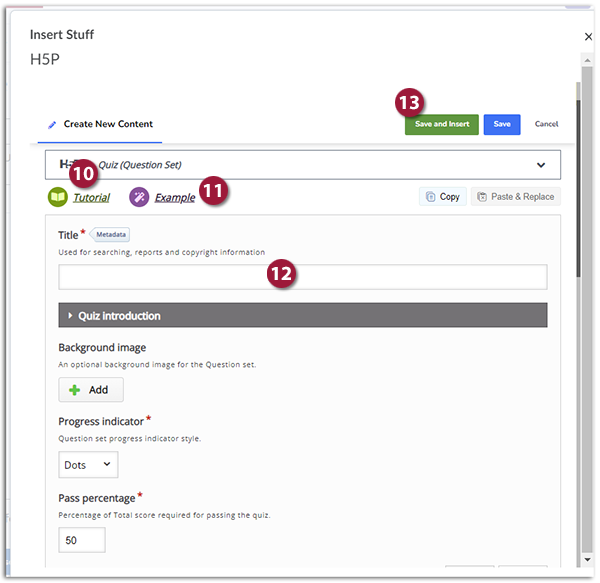Open the Progress indicator Dots dropdown
600x583 pixels.
click(x=88, y=465)
